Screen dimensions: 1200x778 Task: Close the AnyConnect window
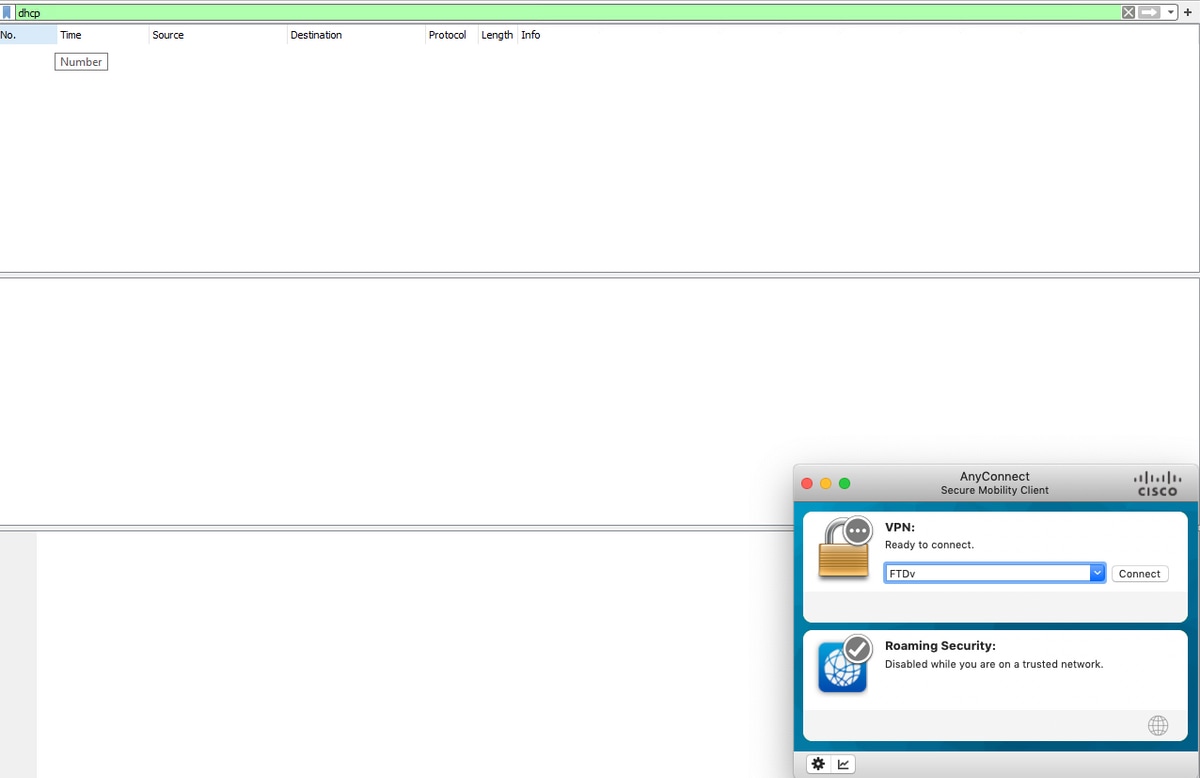(807, 484)
